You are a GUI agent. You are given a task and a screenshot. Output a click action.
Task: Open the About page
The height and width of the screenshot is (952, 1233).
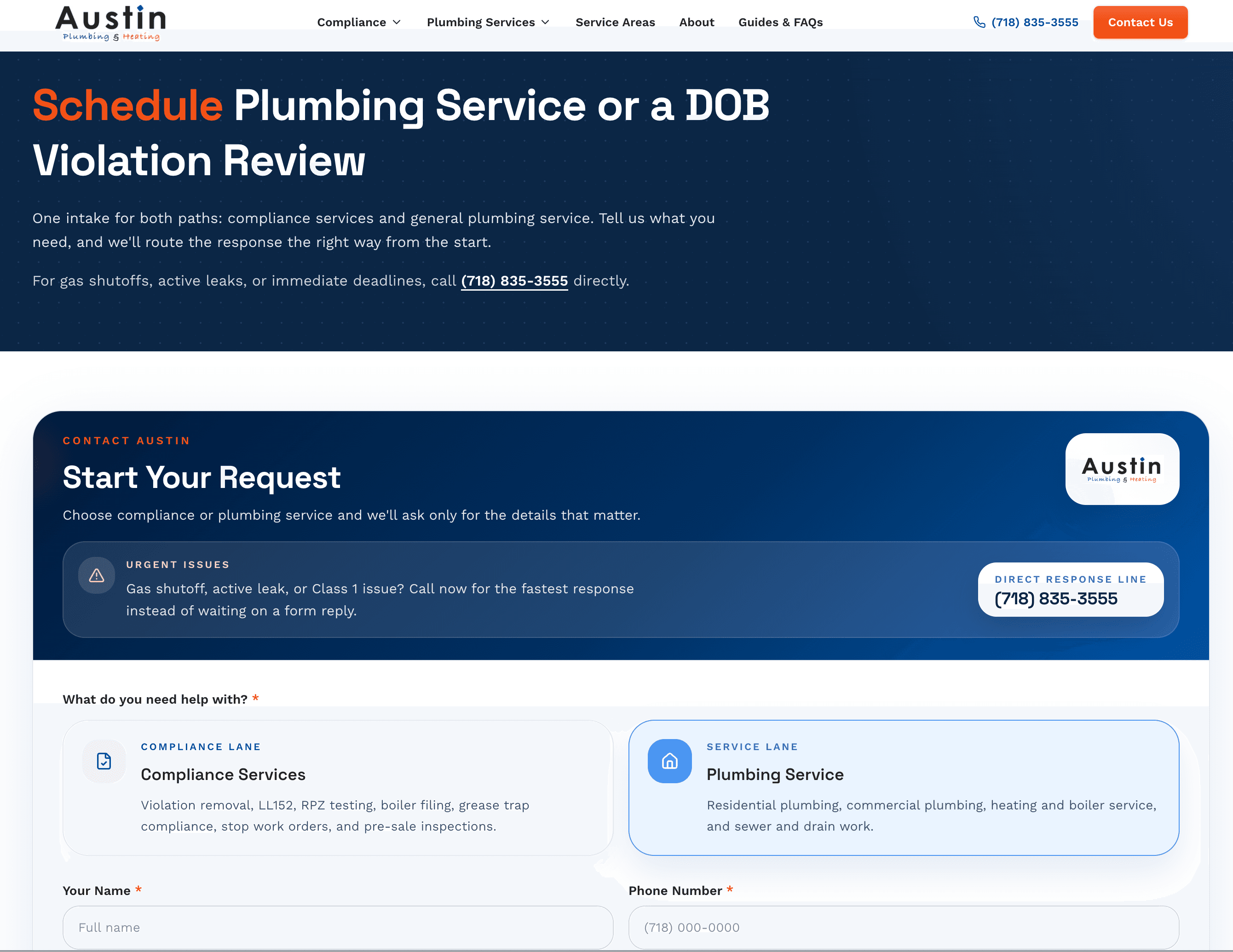[697, 22]
